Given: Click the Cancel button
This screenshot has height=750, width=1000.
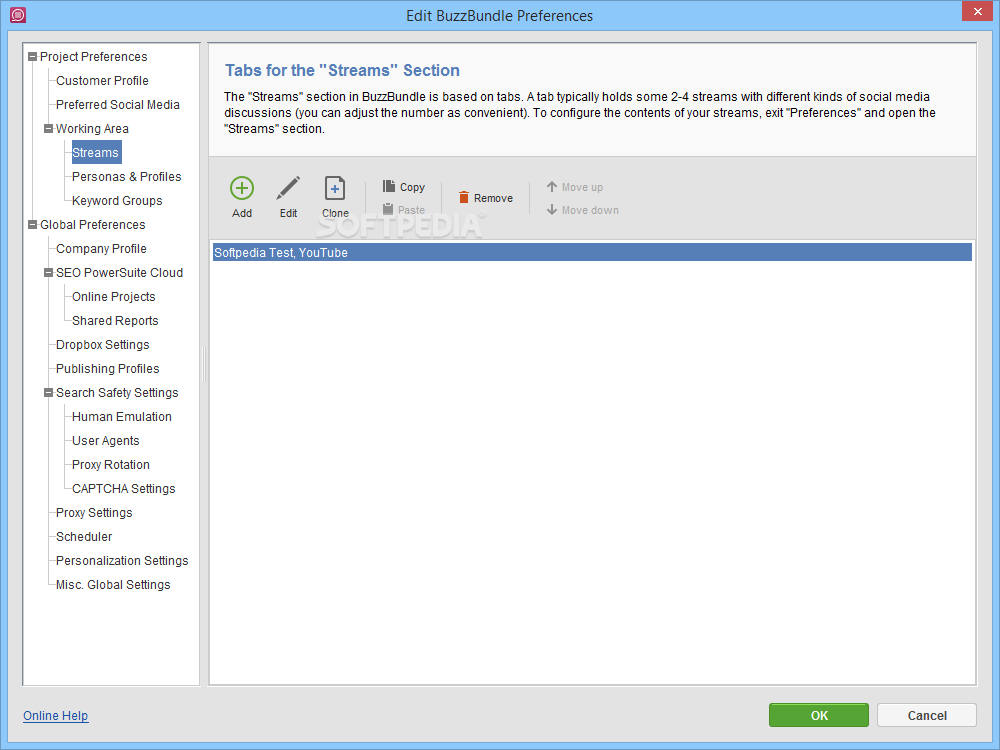Looking at the screenshot, I should coord(927,716).
